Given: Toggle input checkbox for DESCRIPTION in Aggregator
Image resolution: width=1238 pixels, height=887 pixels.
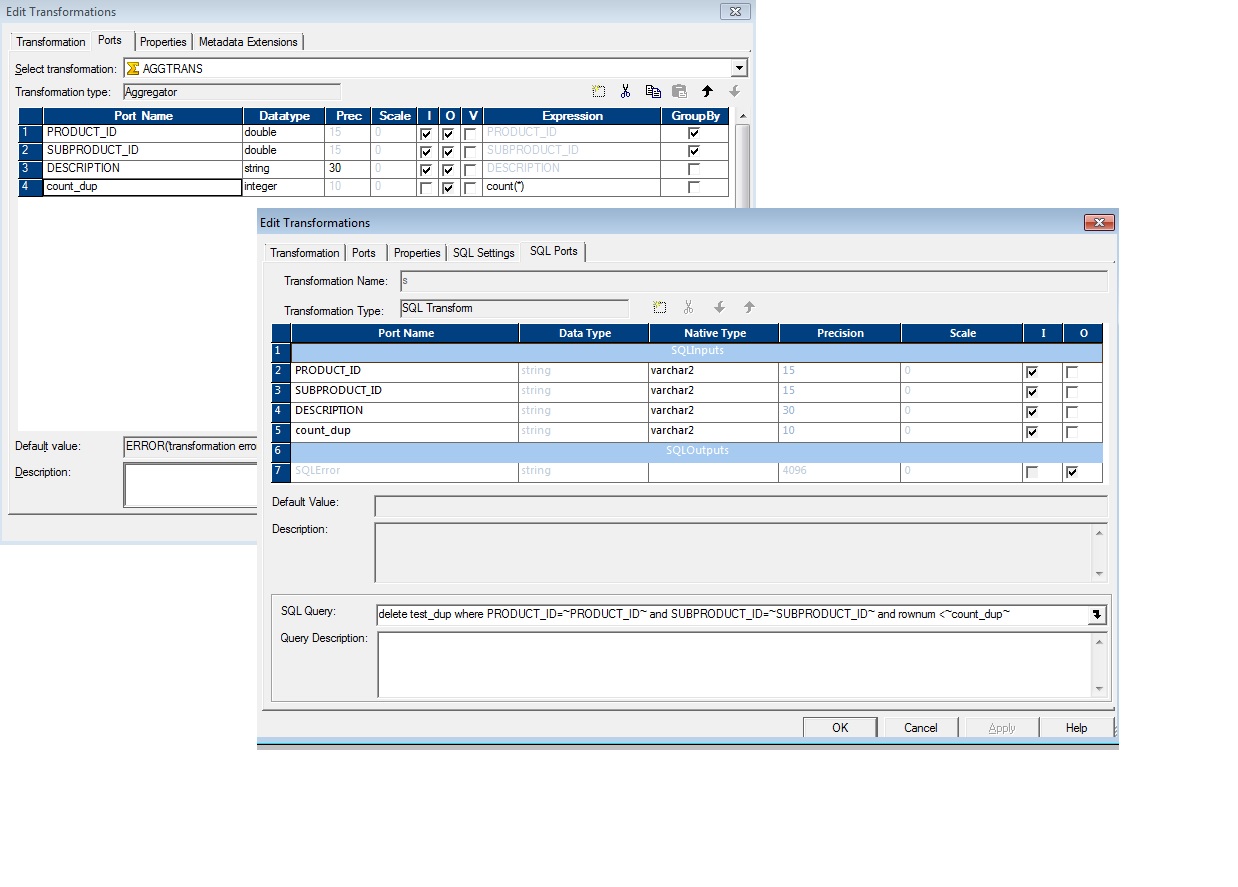Looking at the screenshot, I should (x=427, y=170).
